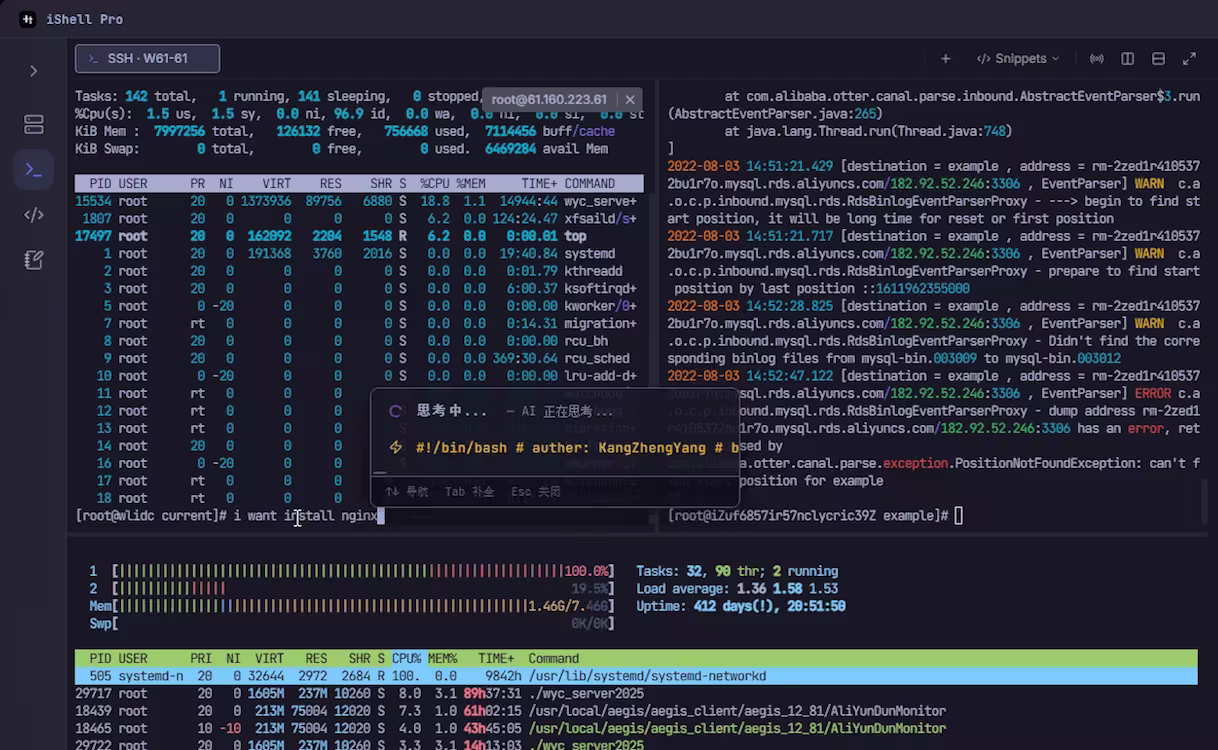Image resolution: width=1218 pixels, height=750 pixels.
Task: Split the terminal horizontally into rows
Action: pyautogui.click(x=1158, y=59)
